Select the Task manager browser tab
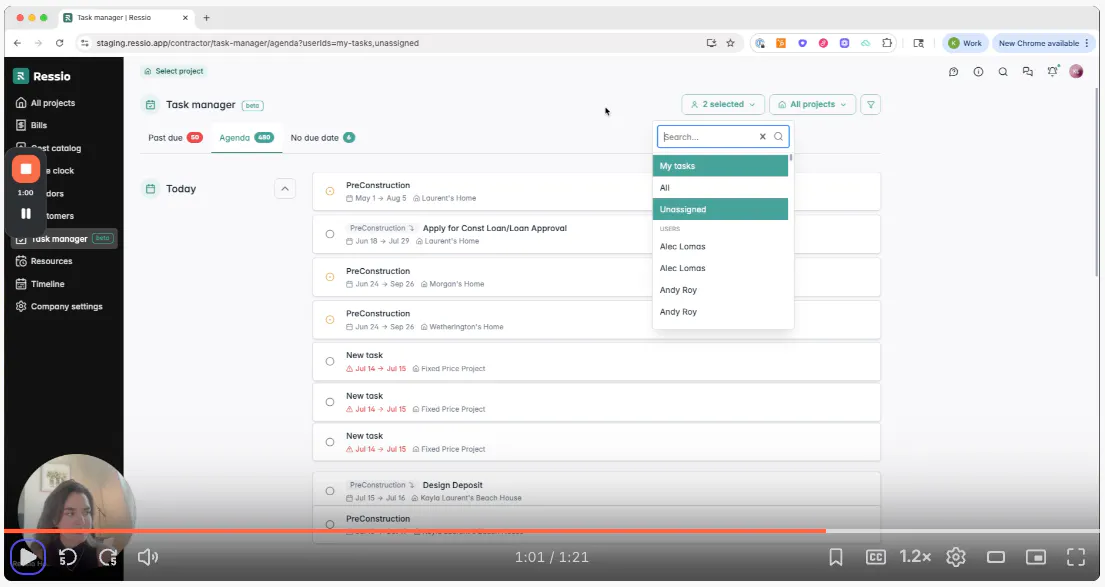Image resolution: width=1105 pixels, height=587 pixels. click(125, 18)
